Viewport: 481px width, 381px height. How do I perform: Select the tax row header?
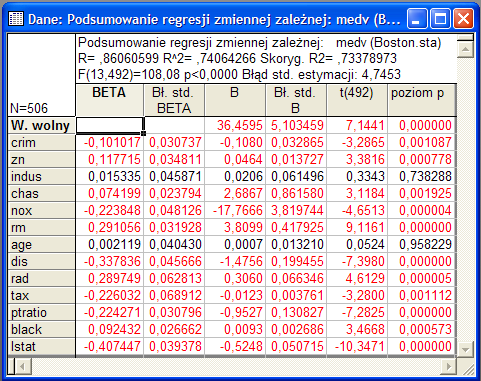pos(41,296)
